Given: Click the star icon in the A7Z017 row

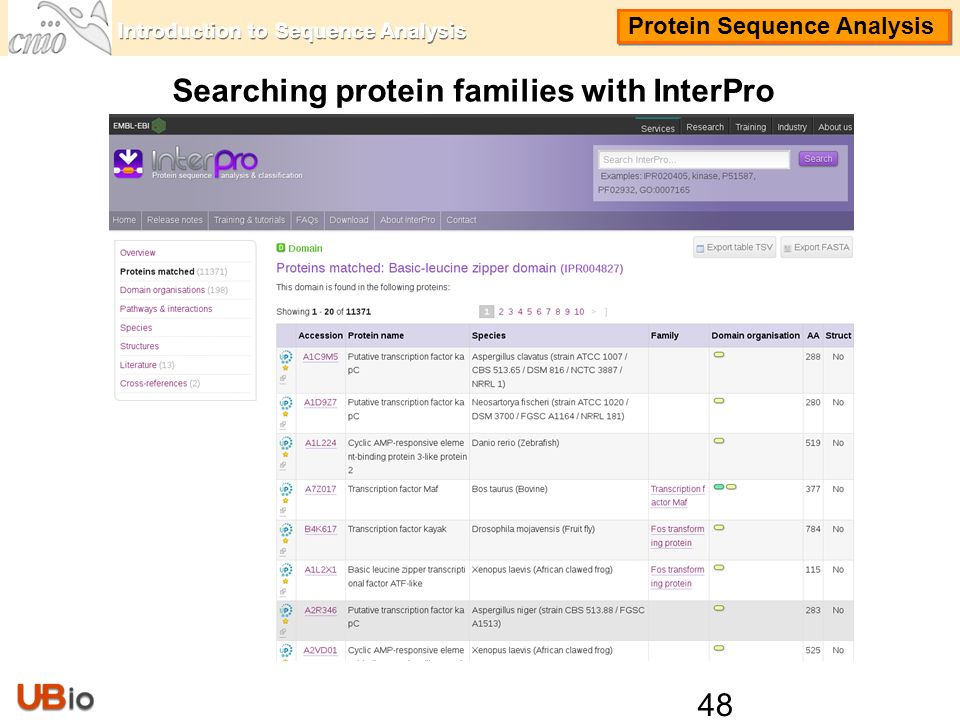Looking at the screenshot, I should (x=285, y=501).
